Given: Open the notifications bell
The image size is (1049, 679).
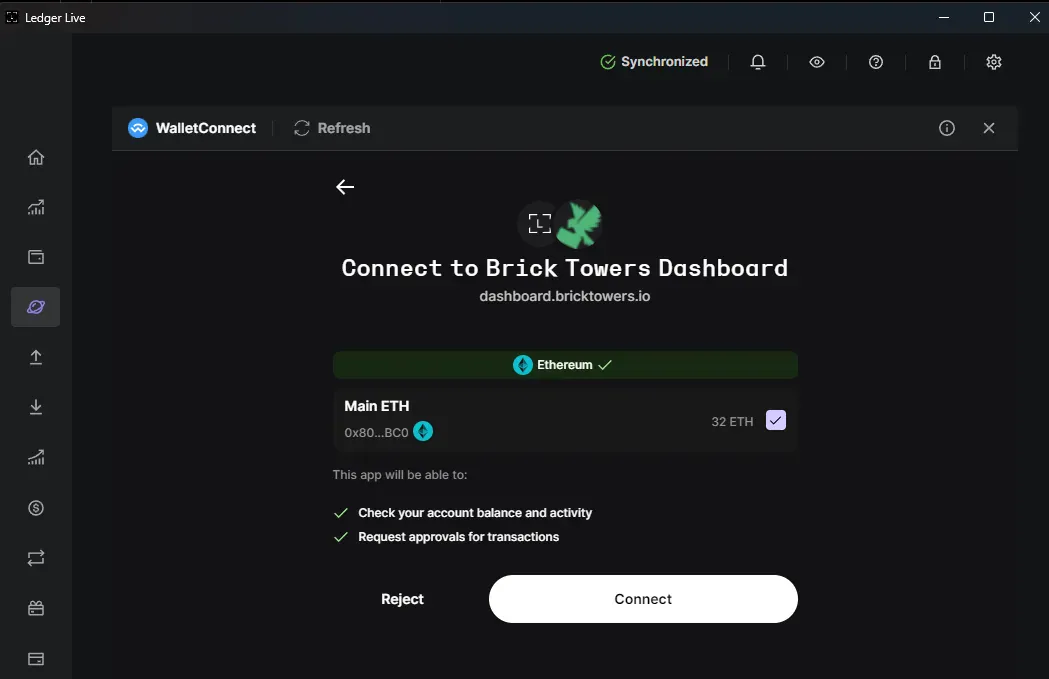Looking at the screenshot, I should [x=758, y=62].
